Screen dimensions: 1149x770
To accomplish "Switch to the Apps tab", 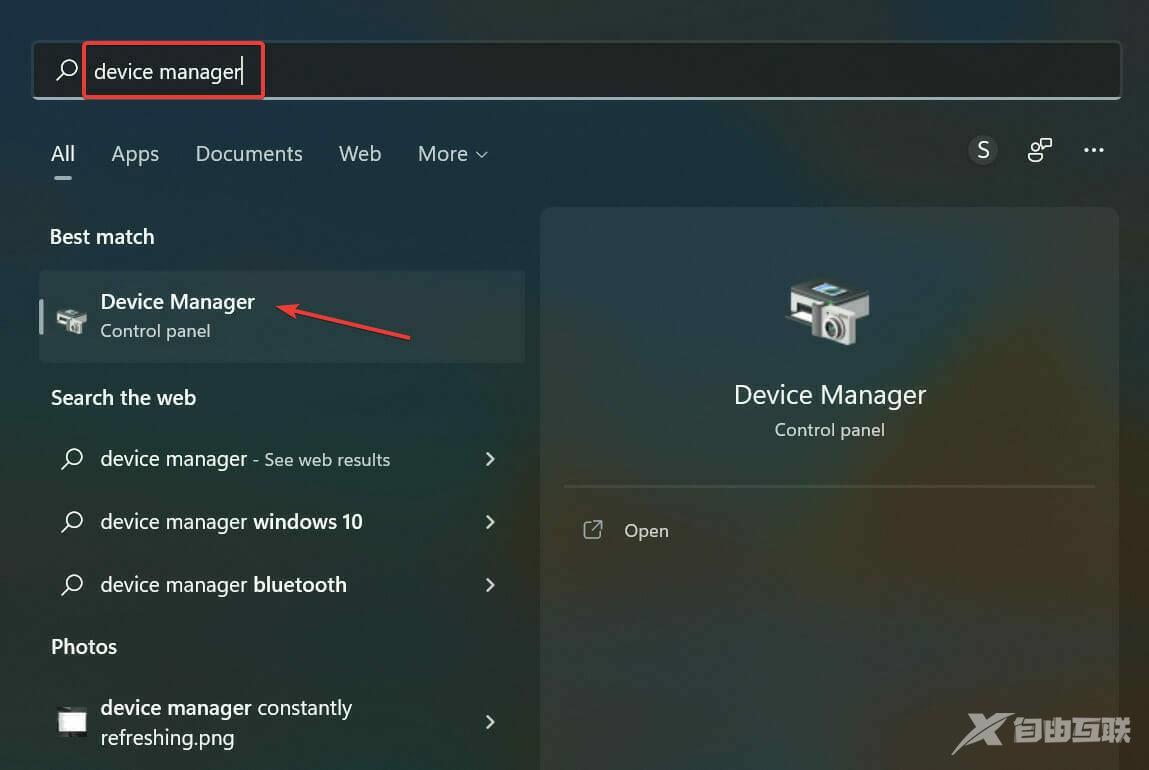I will 135,154.
